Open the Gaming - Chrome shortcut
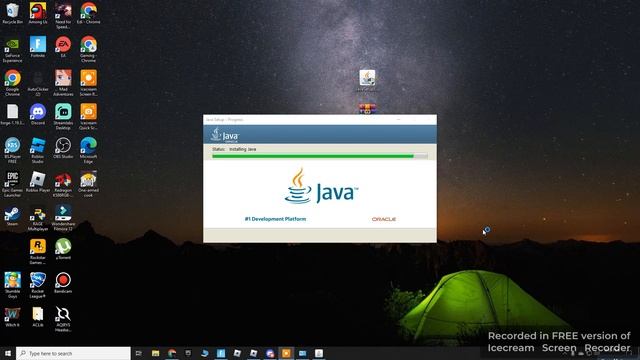The image size is (640, 360). tap(88, 49)
